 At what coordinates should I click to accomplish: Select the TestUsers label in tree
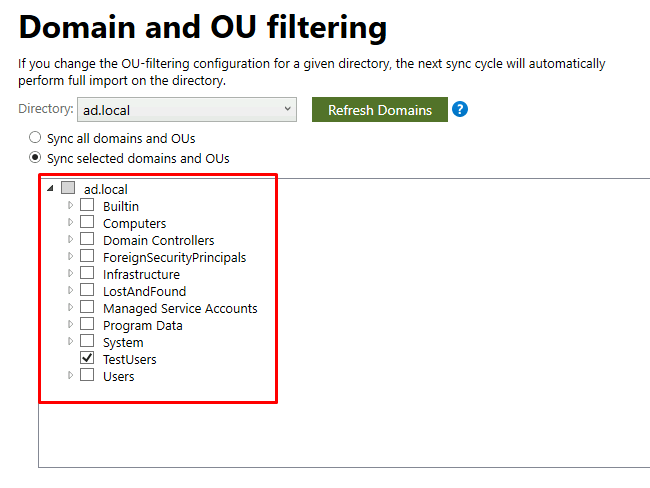click(129, 359)
